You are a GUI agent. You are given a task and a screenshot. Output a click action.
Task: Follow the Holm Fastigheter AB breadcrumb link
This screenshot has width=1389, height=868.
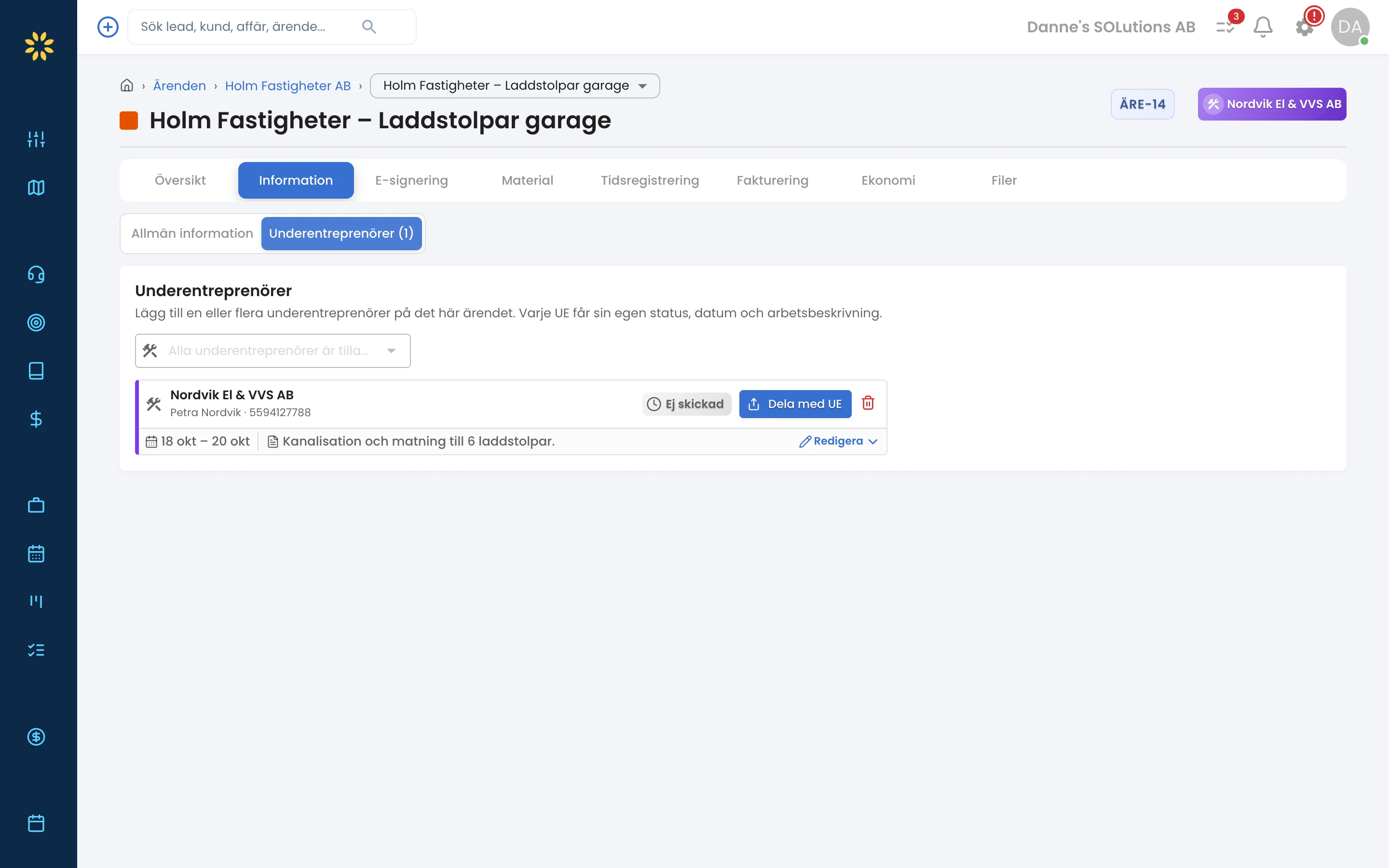pyautogui.click(x=287, y=85)
